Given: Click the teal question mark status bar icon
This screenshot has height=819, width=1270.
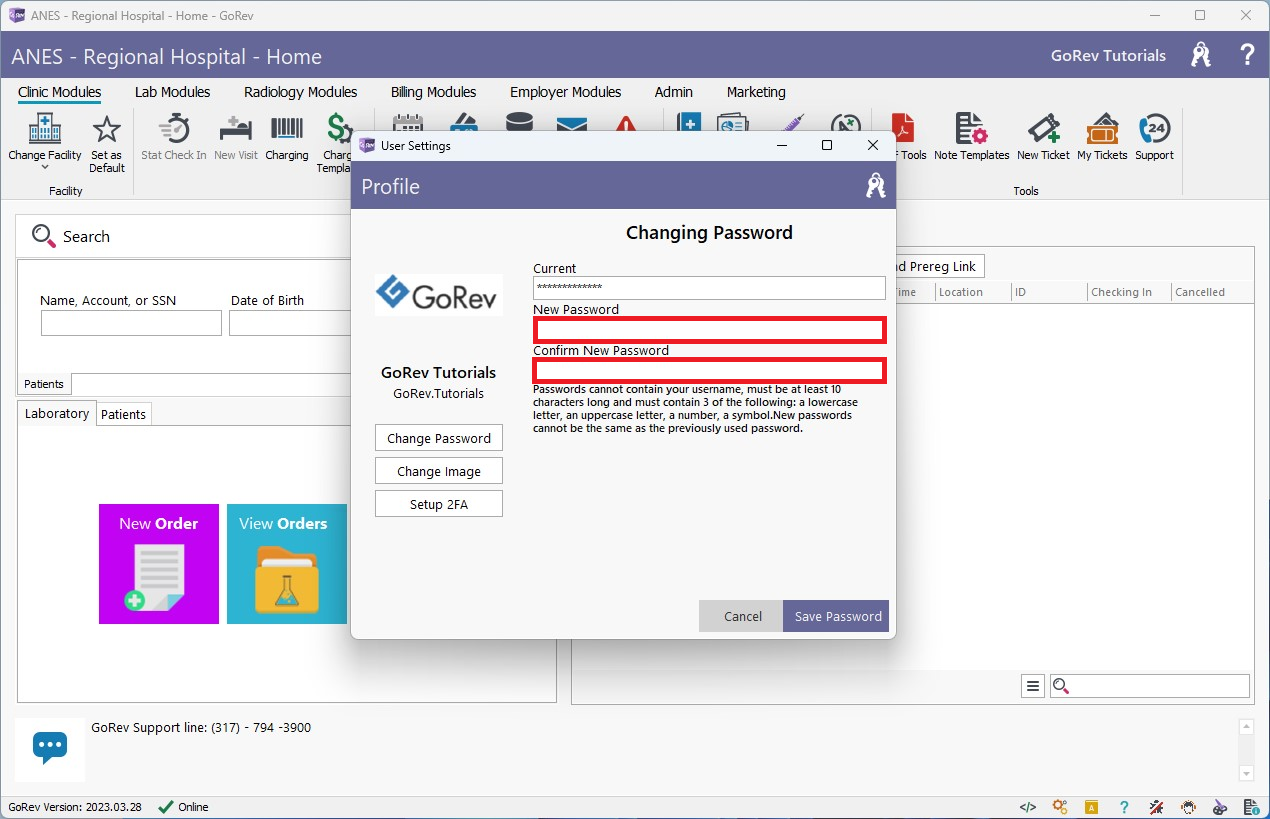Looking at the screenshot, I should click(1125, 807).
